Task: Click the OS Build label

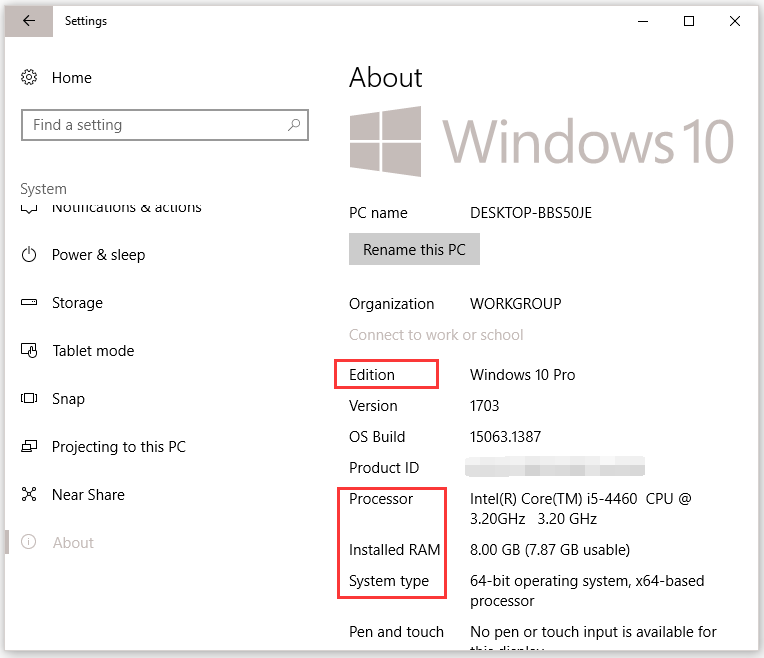Action: 377,437
